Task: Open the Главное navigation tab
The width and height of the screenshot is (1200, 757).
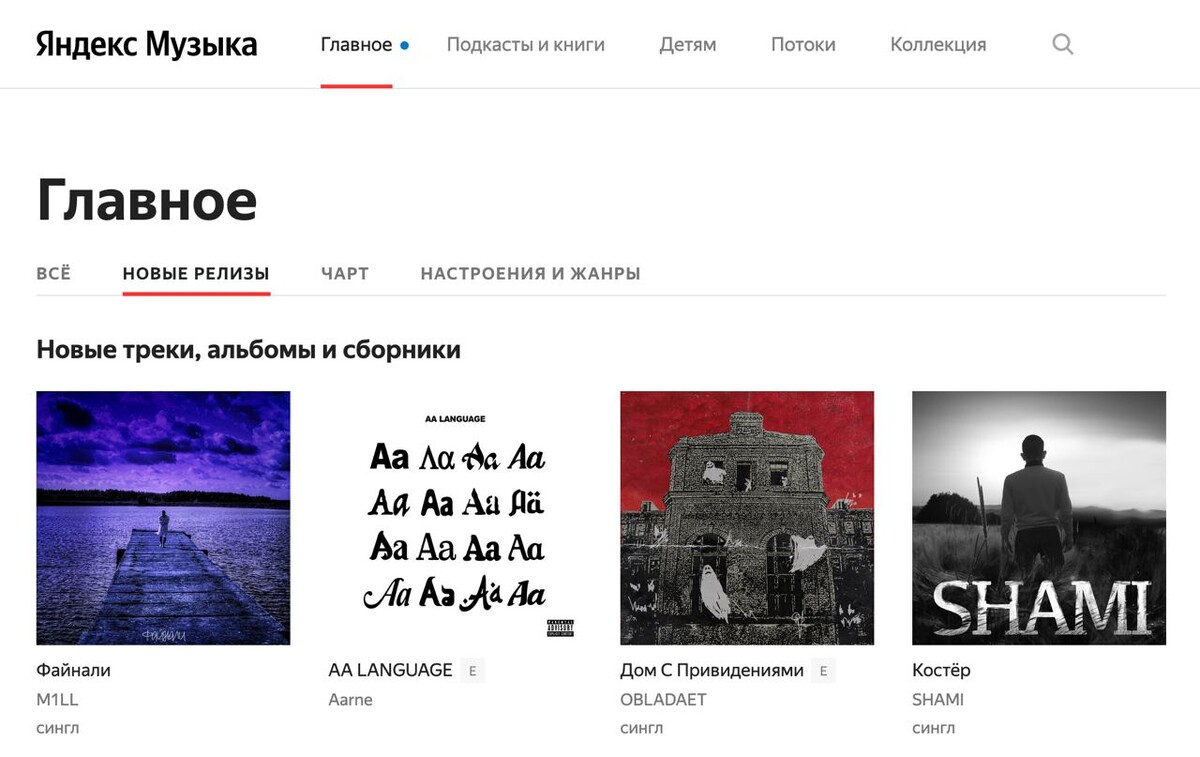Action: point(356,45)
